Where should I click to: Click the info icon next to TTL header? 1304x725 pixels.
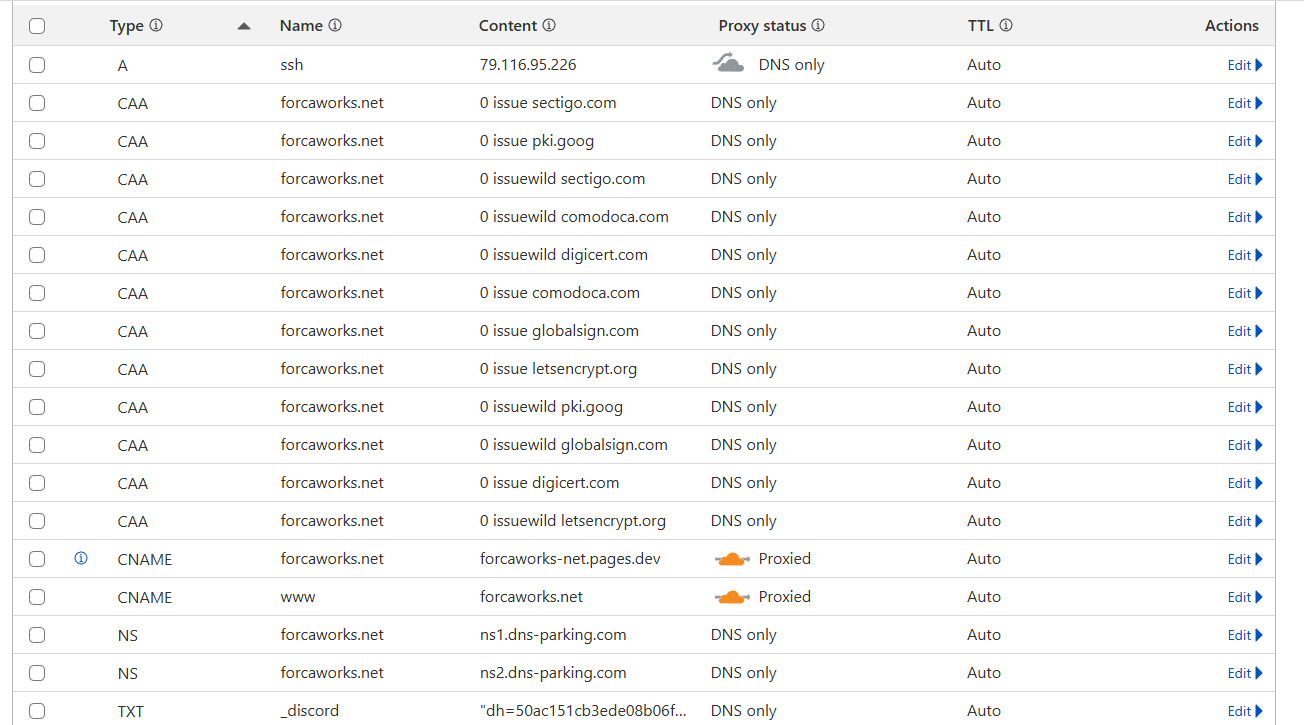click(x=1006, y=26)
